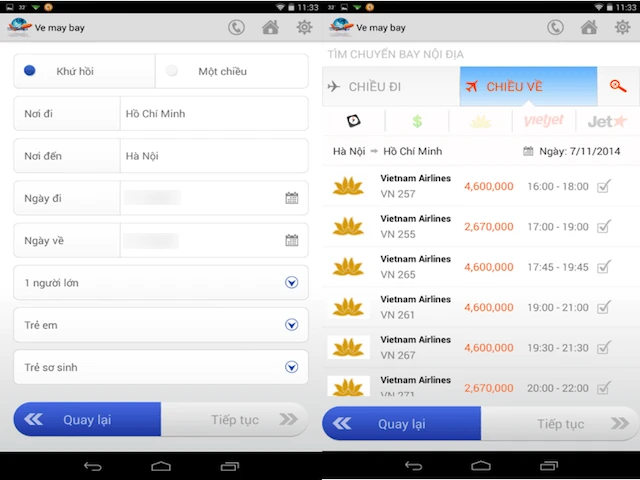
Task: Select the 16:00 - 18:00 flight time
Action: (x=558, y=187)
